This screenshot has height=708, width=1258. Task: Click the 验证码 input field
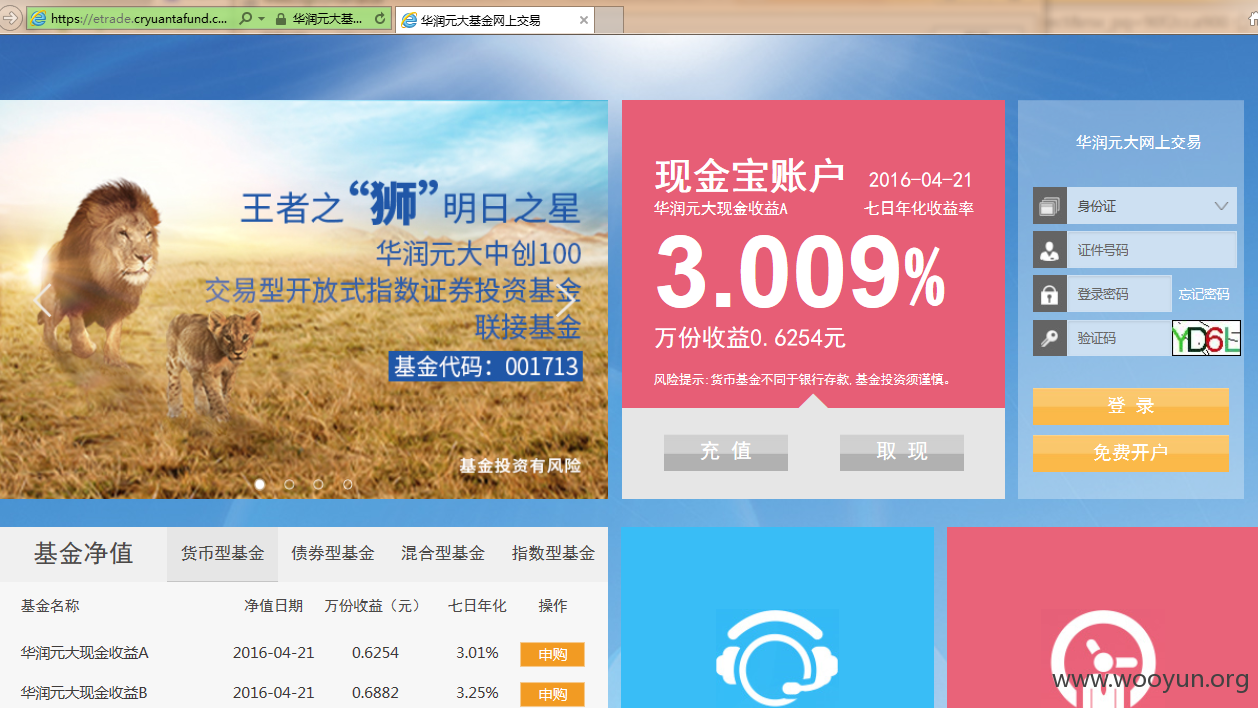(1118, 338)
